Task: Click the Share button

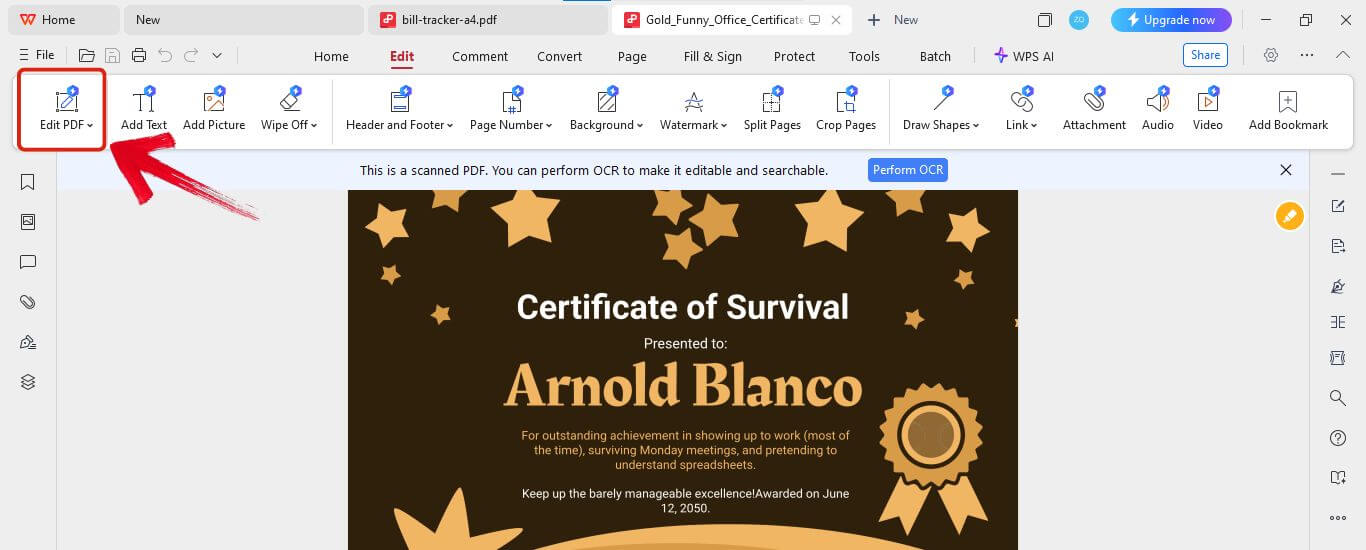Action: point(1205,56)
